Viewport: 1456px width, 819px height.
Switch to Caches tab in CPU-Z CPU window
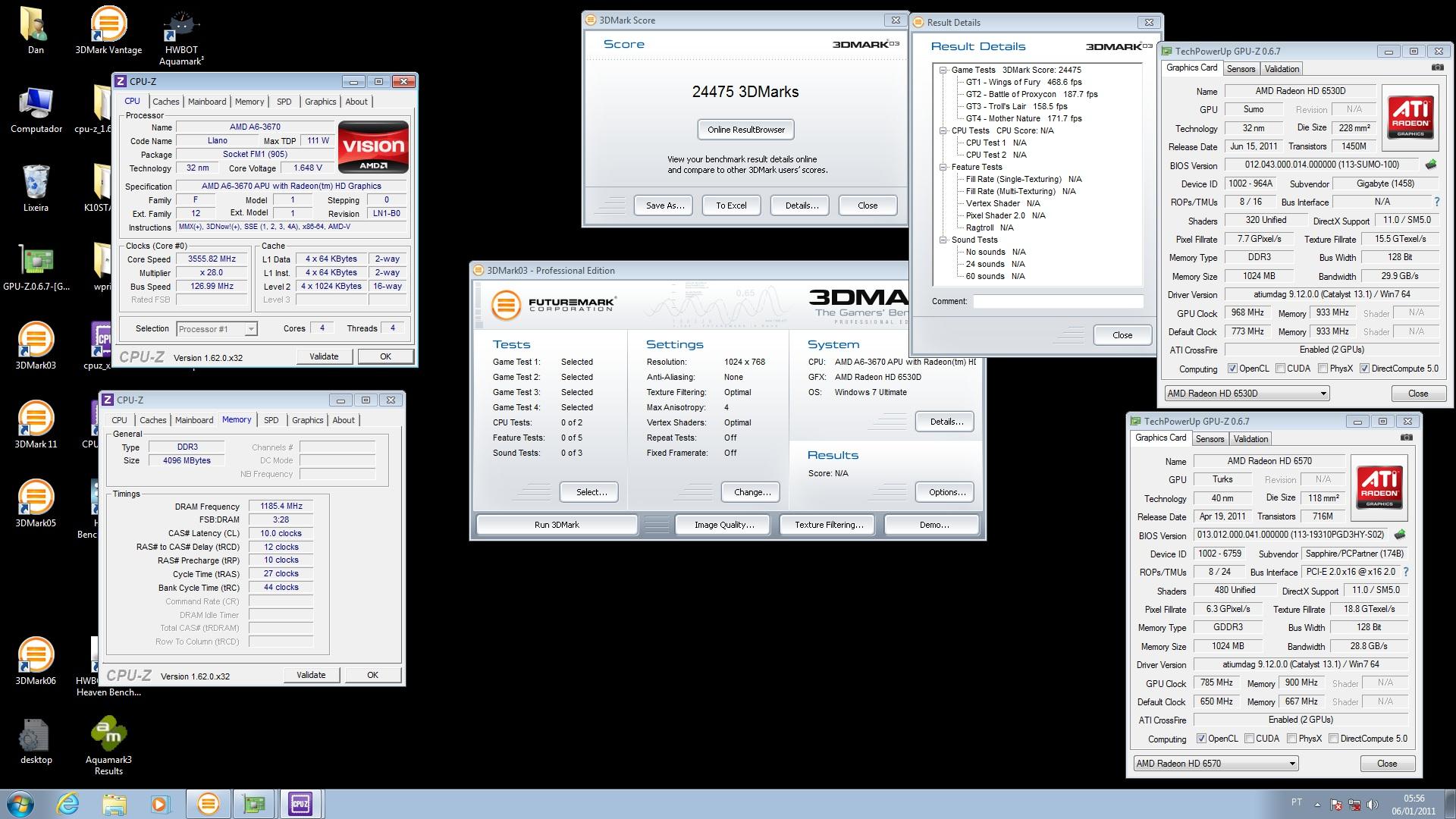pyautogui.click(x=165, y=102)
